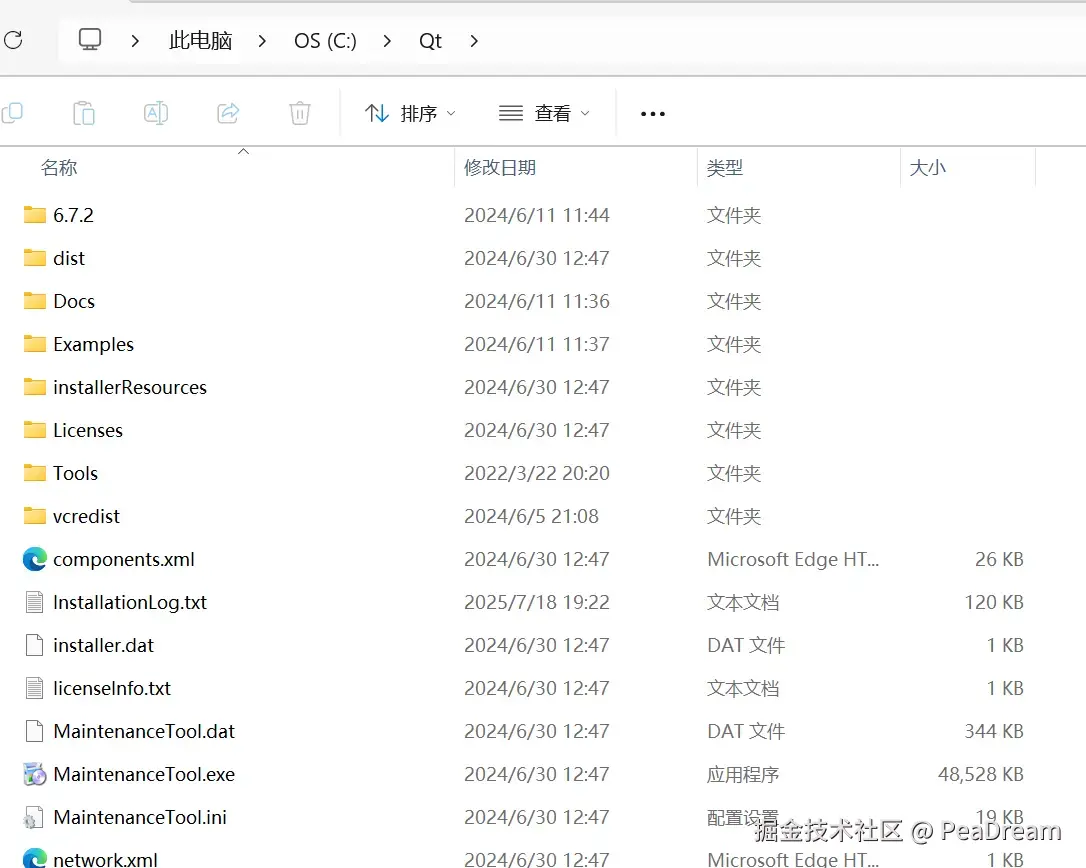Select the vcredist folder icon
The width and height of the screenshot is (1086, 868).
[x=35, y=515]
